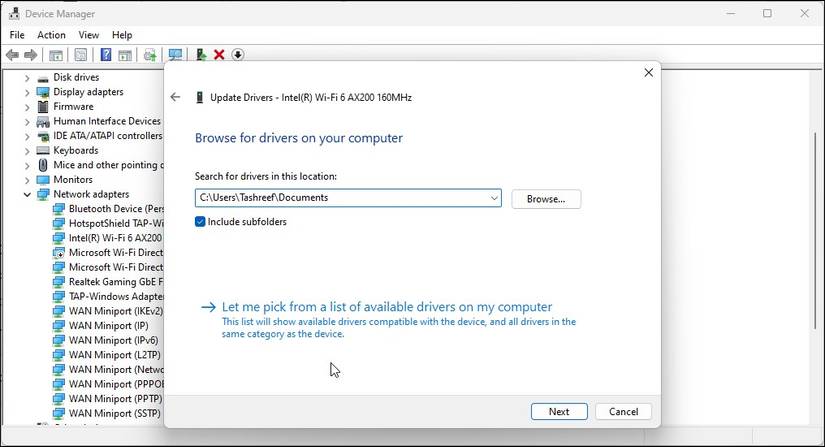The height and width of the screenshot is (447, 825).
Task: Select WAN Miniport (PPPOE)
Action: click(x=116, y=384)
